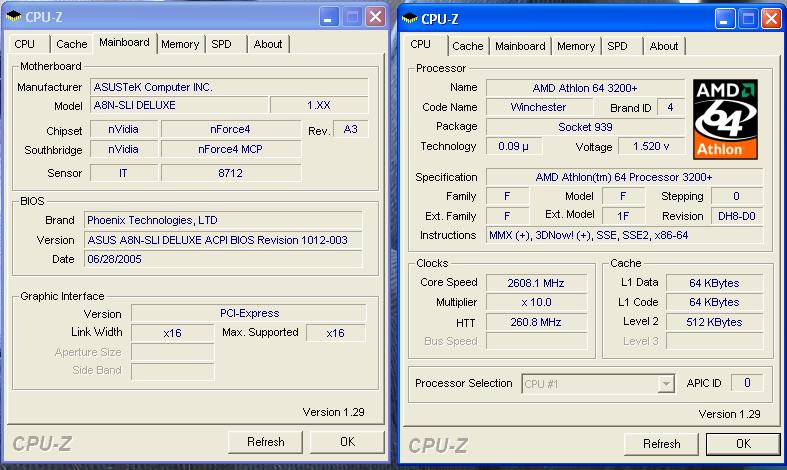The width and height of the screenshot is (787, 470).
Task: Click the voltage value 1.520 v
Action: point(651,146)
